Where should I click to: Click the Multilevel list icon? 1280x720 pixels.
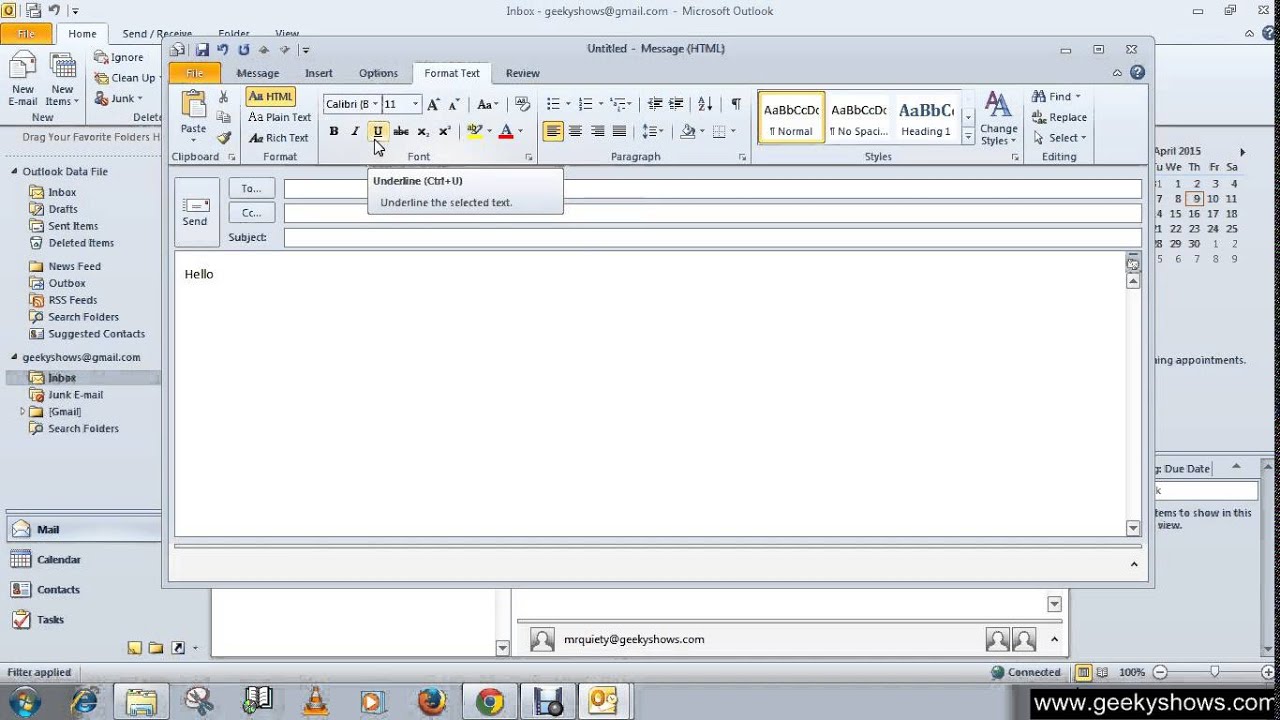(618, 104)
